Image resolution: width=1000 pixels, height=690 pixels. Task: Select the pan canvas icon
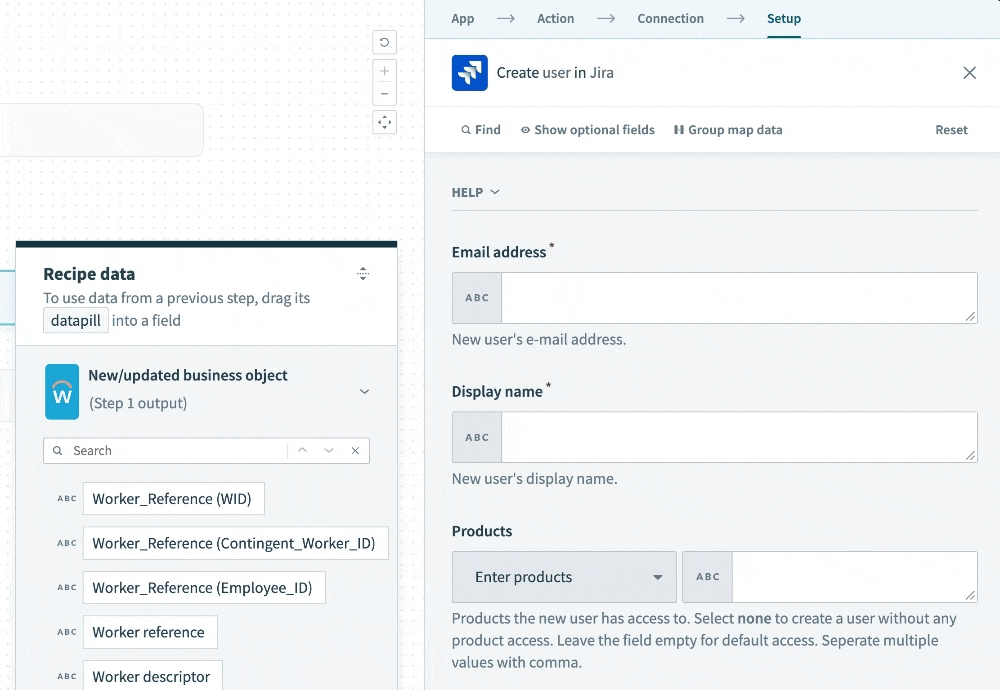[384, 122]
